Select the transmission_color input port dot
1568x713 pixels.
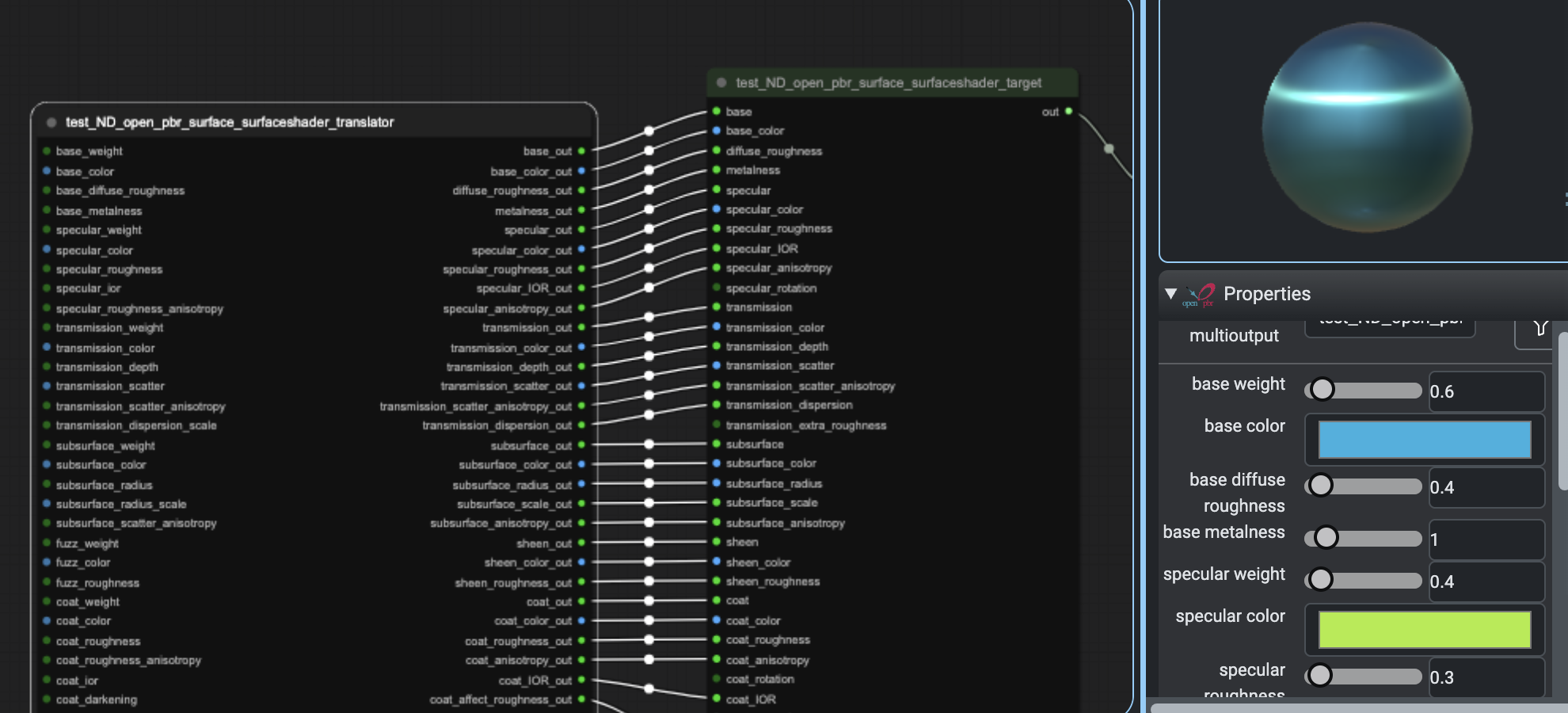click(x=717, y=327)
